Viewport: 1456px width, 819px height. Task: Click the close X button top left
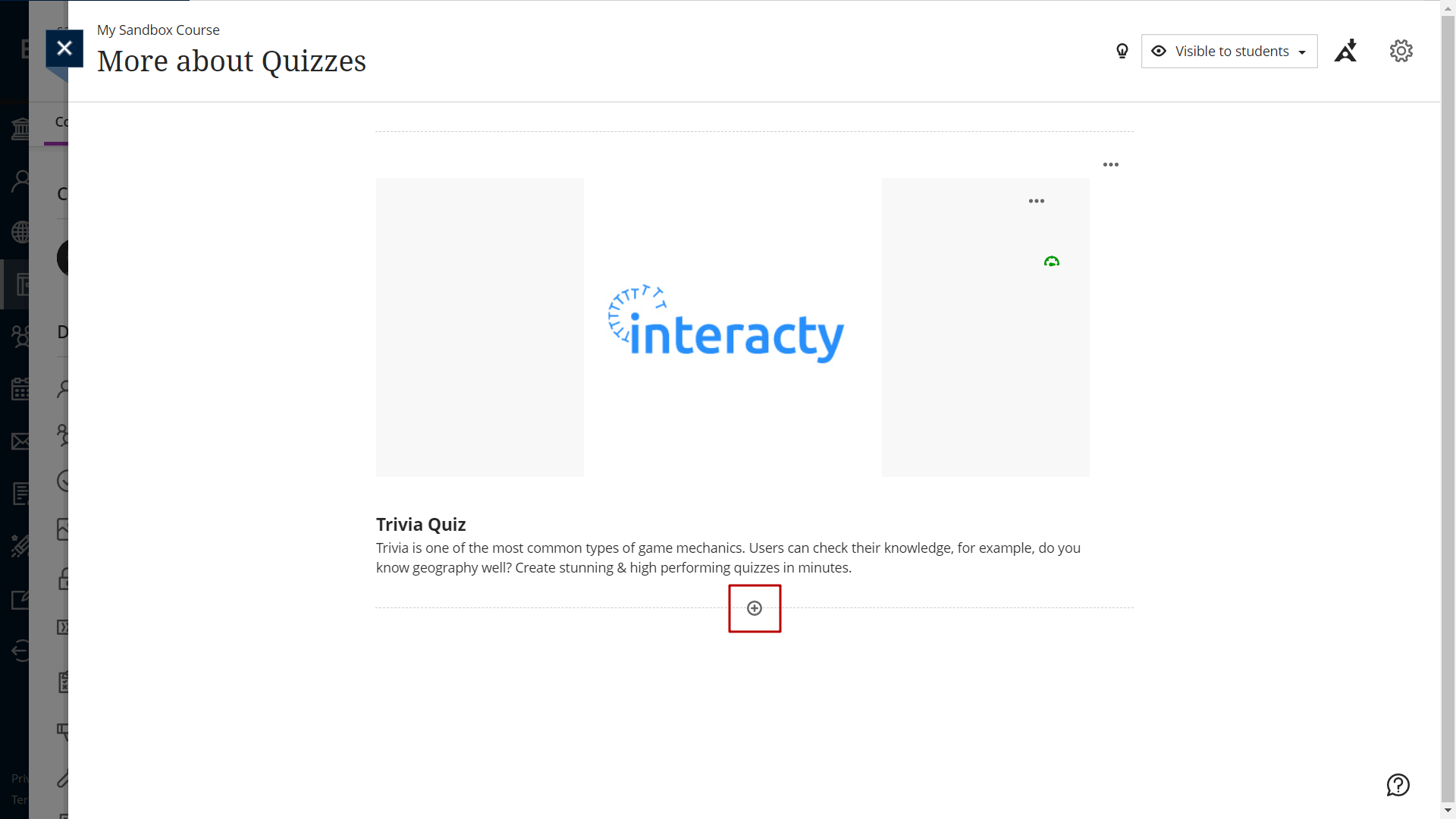click(63, 48)
